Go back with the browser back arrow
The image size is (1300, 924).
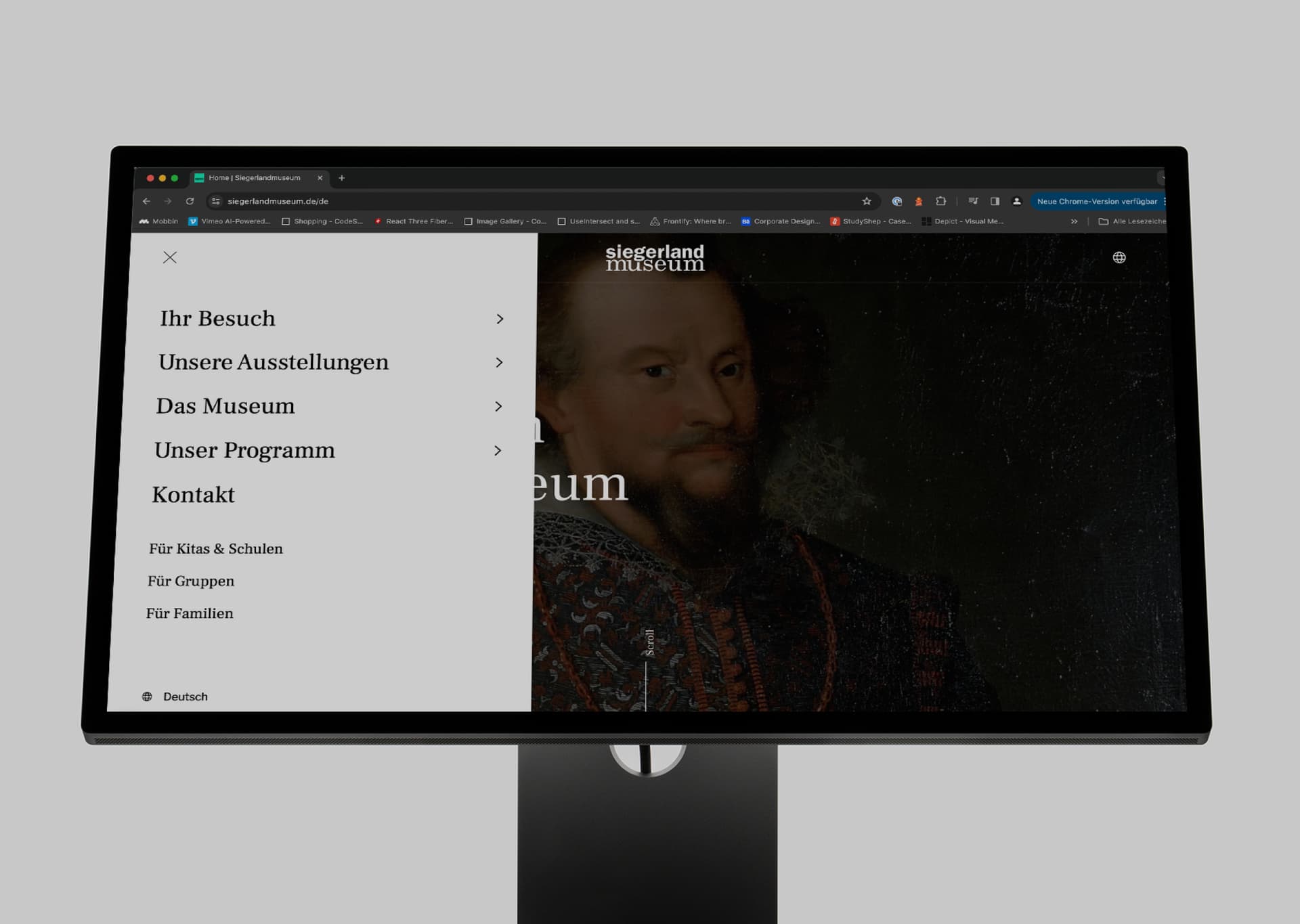146,201
